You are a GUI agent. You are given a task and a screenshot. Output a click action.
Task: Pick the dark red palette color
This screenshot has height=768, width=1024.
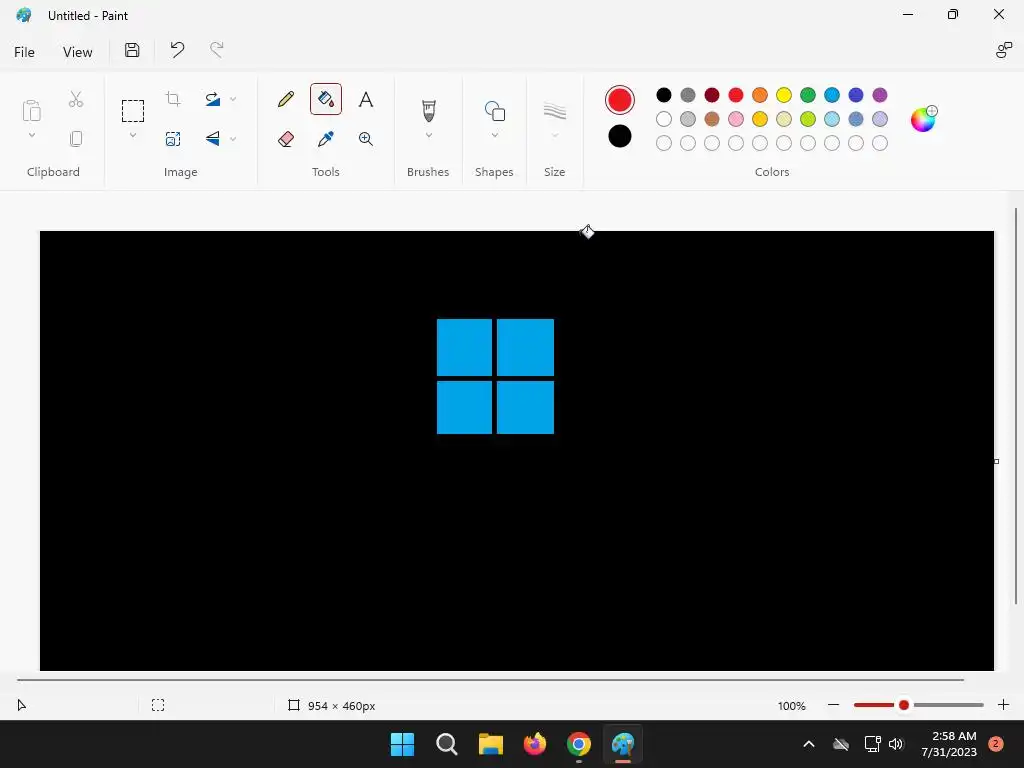click(x=712, y=95)
